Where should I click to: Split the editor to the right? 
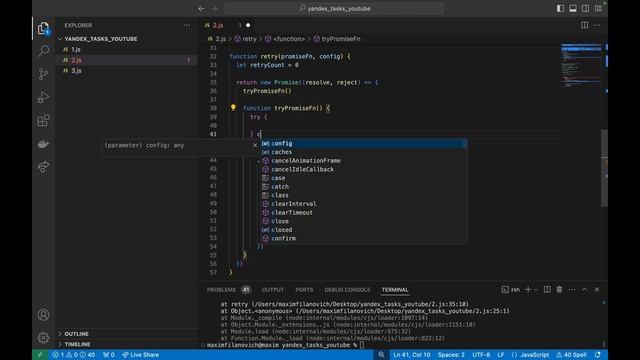(x=584, y=25)
